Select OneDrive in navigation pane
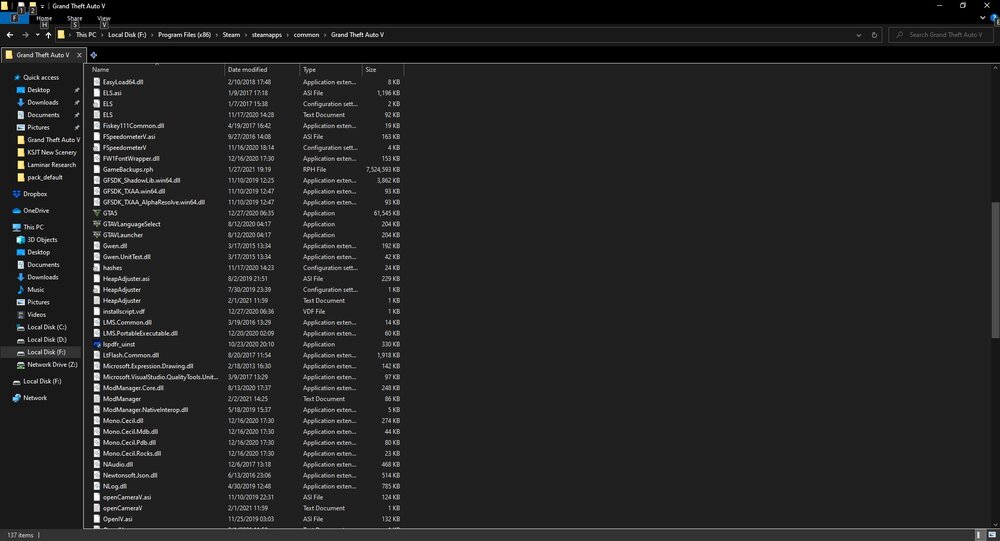This screenshot has height=541, width=1000. point(36,211)
